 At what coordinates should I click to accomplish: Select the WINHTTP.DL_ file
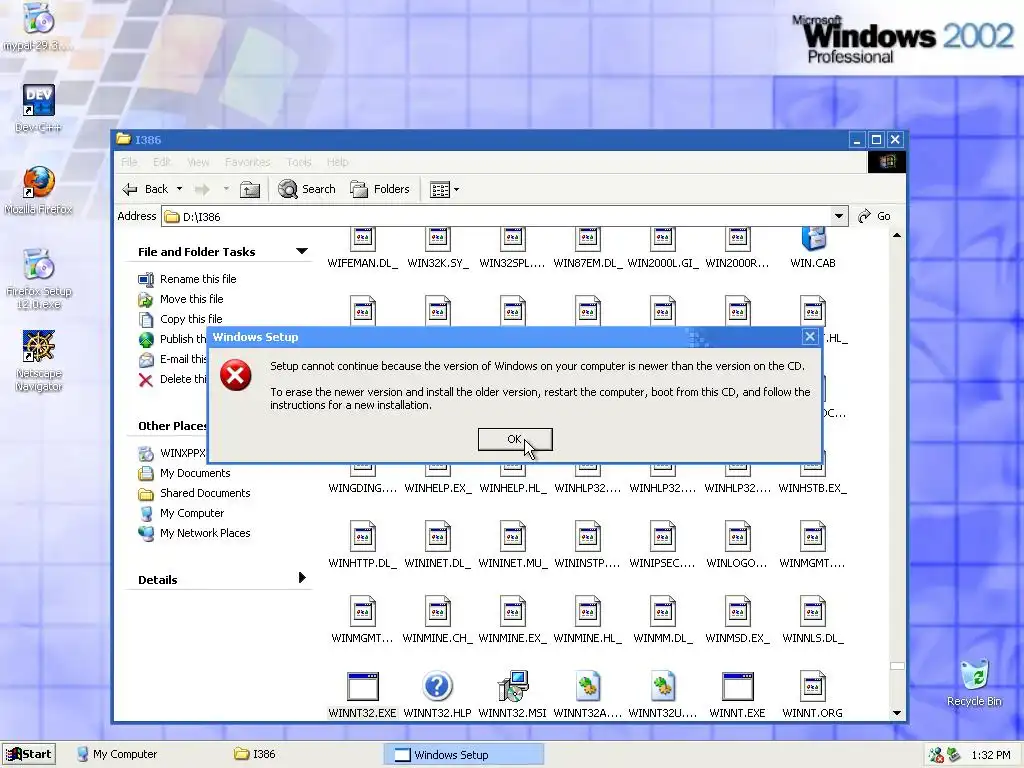coord(362,545)
